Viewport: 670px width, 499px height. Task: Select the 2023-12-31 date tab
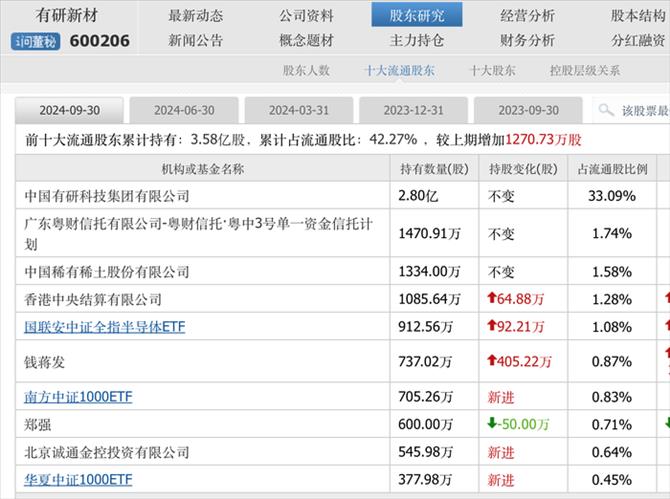pos(414,110)
